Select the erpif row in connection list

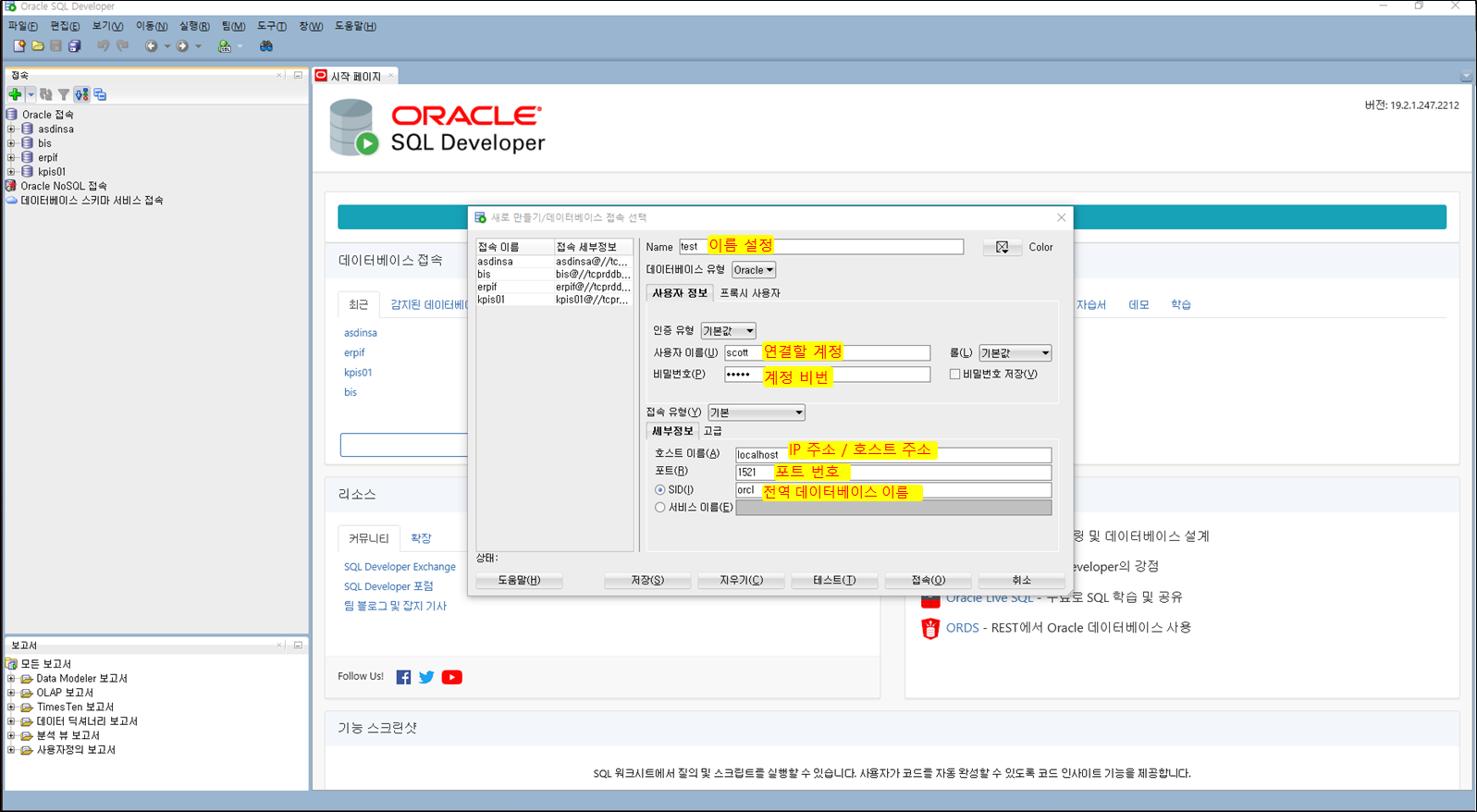pos(554,287)
